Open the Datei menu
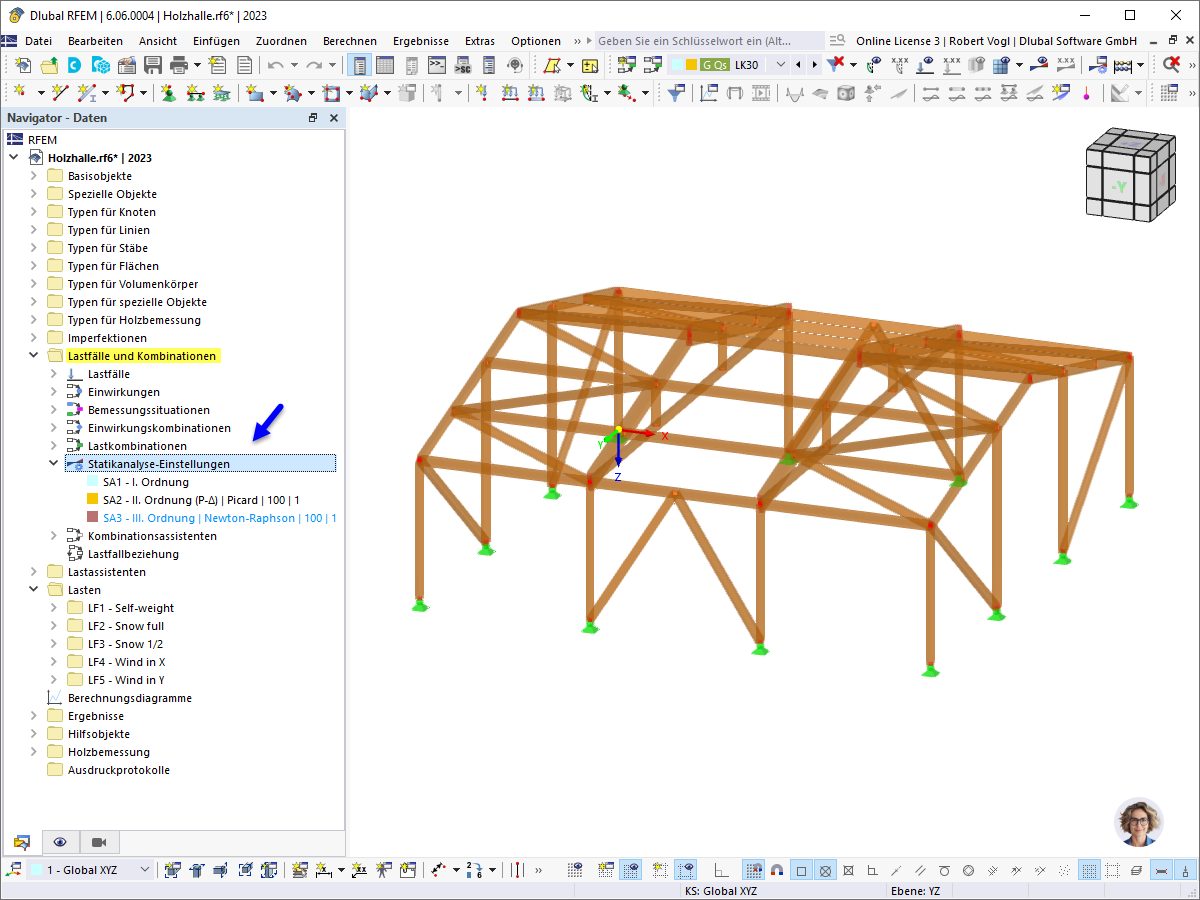1200x900 pixels. click(x=38, y=41)
